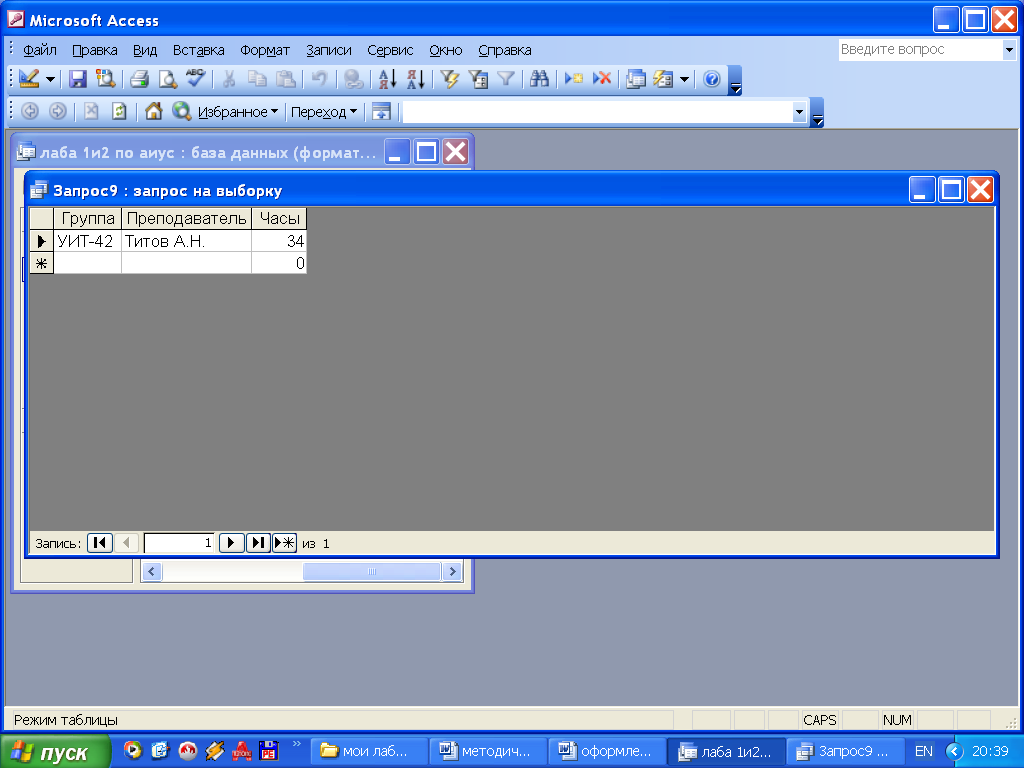
Task: Click the web Refresh icon
Action: tap(120, 112)
